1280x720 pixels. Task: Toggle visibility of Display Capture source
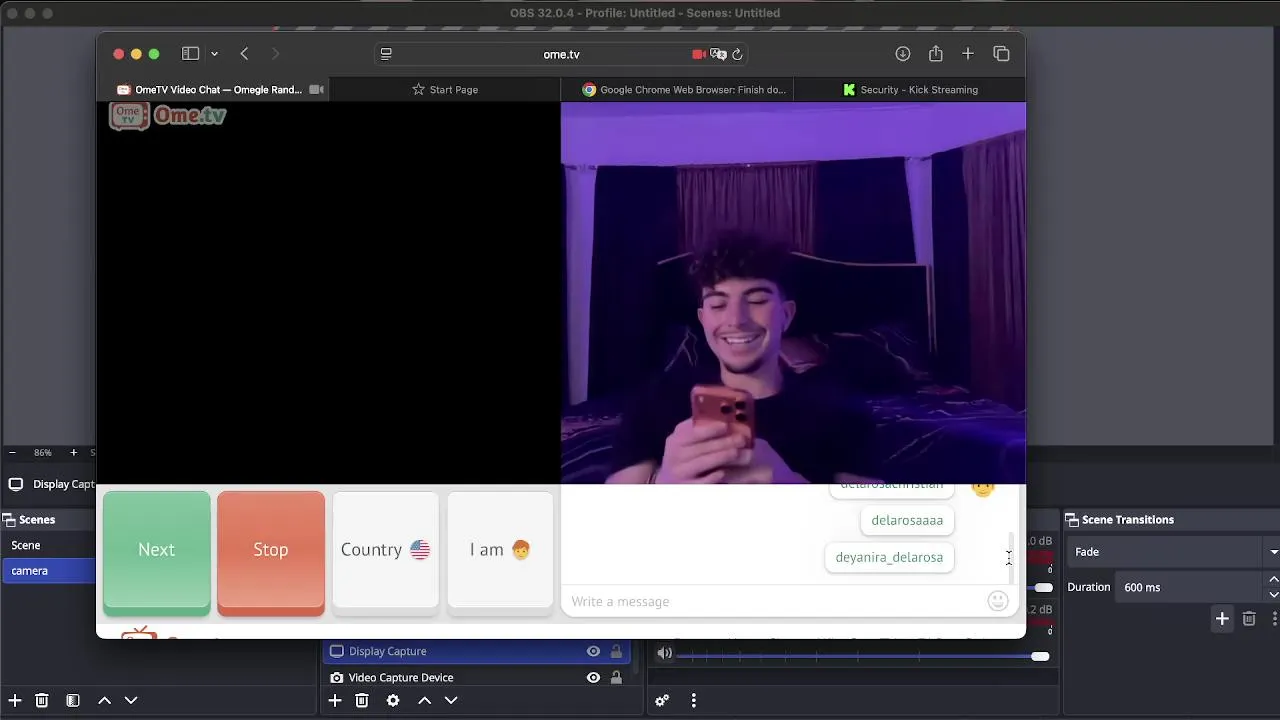tap(593, 651)
